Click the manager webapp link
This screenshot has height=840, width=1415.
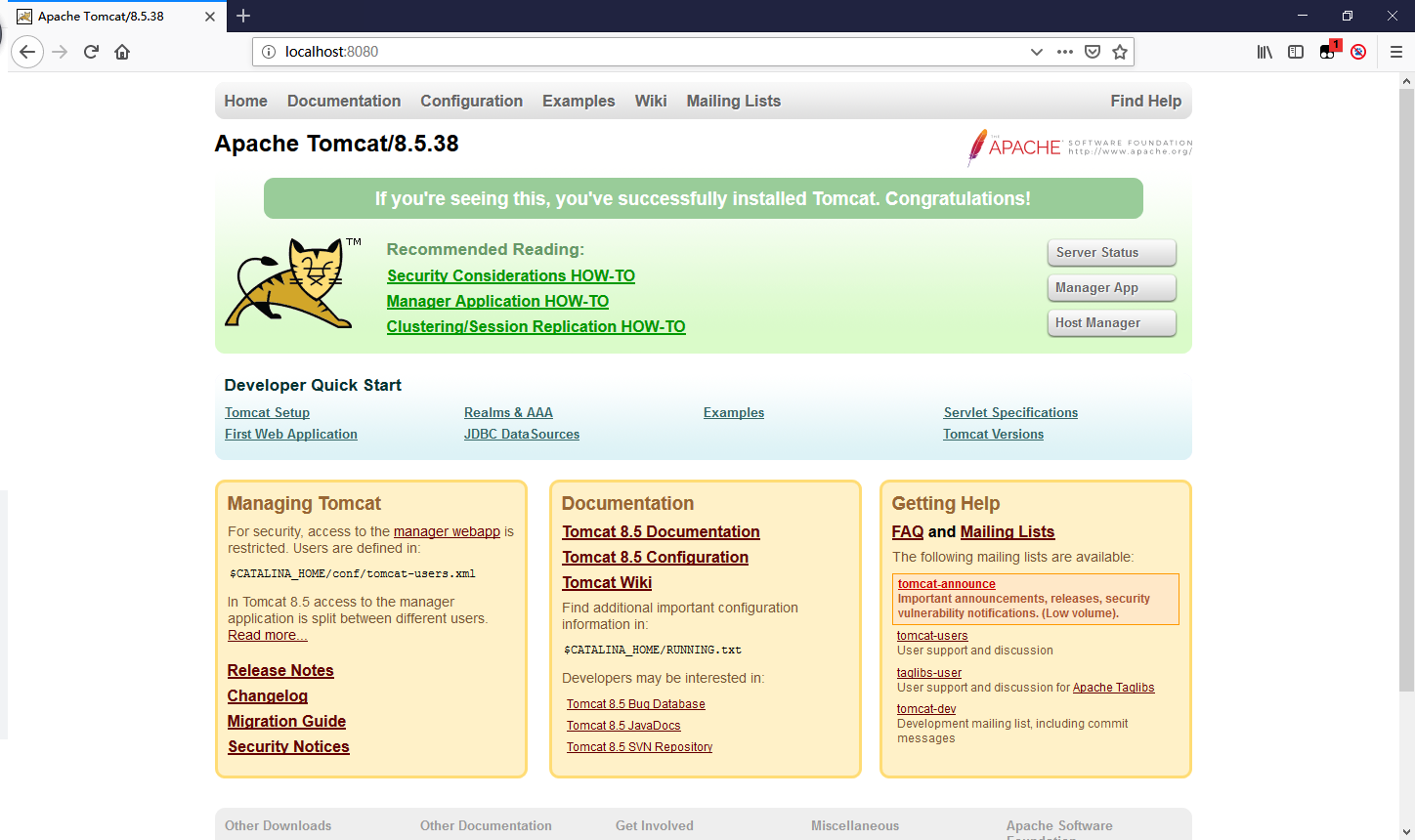pyautogui.click(x=447, y=531)
